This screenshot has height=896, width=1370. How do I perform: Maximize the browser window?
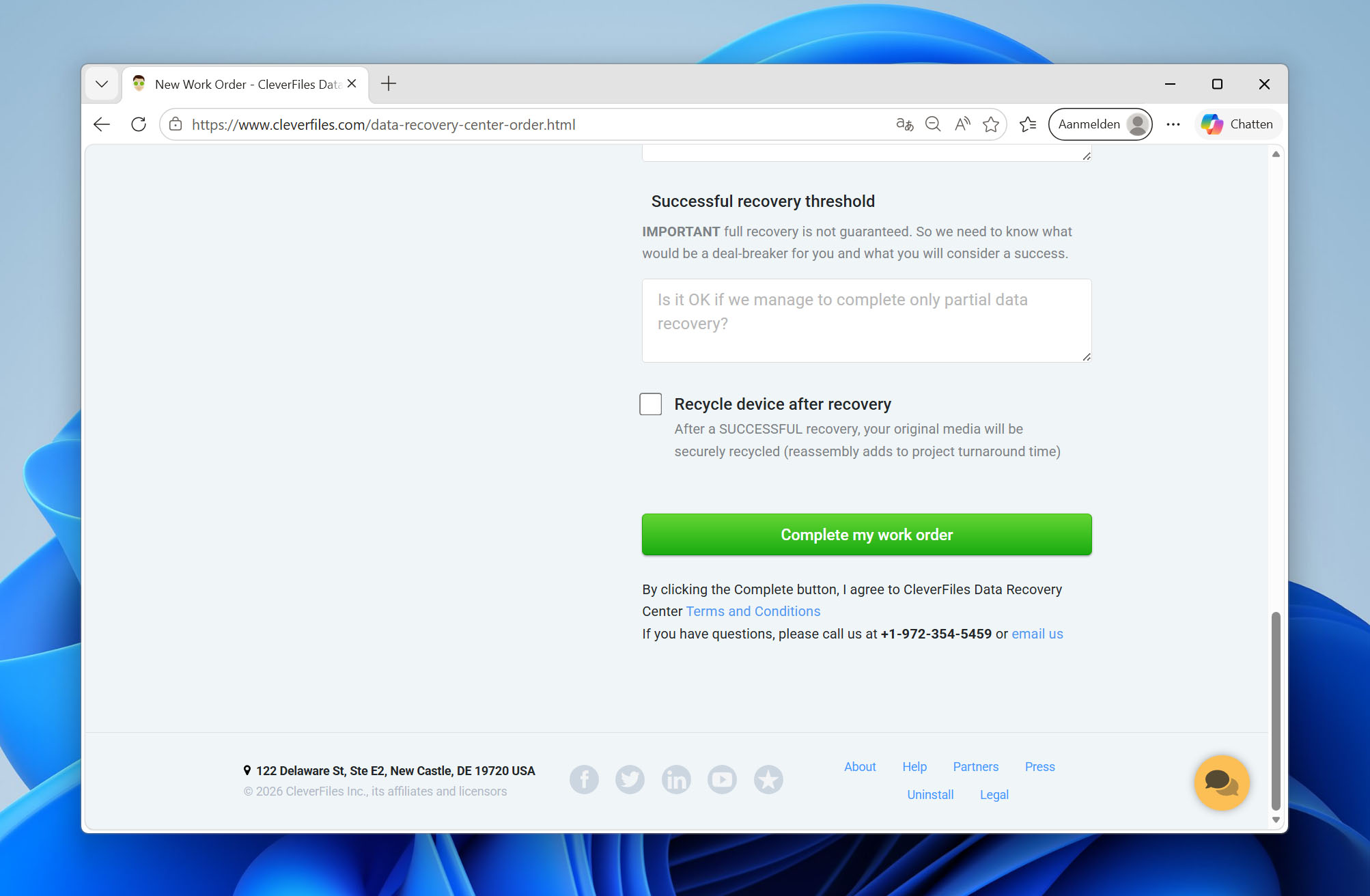tap(1217, 84)
